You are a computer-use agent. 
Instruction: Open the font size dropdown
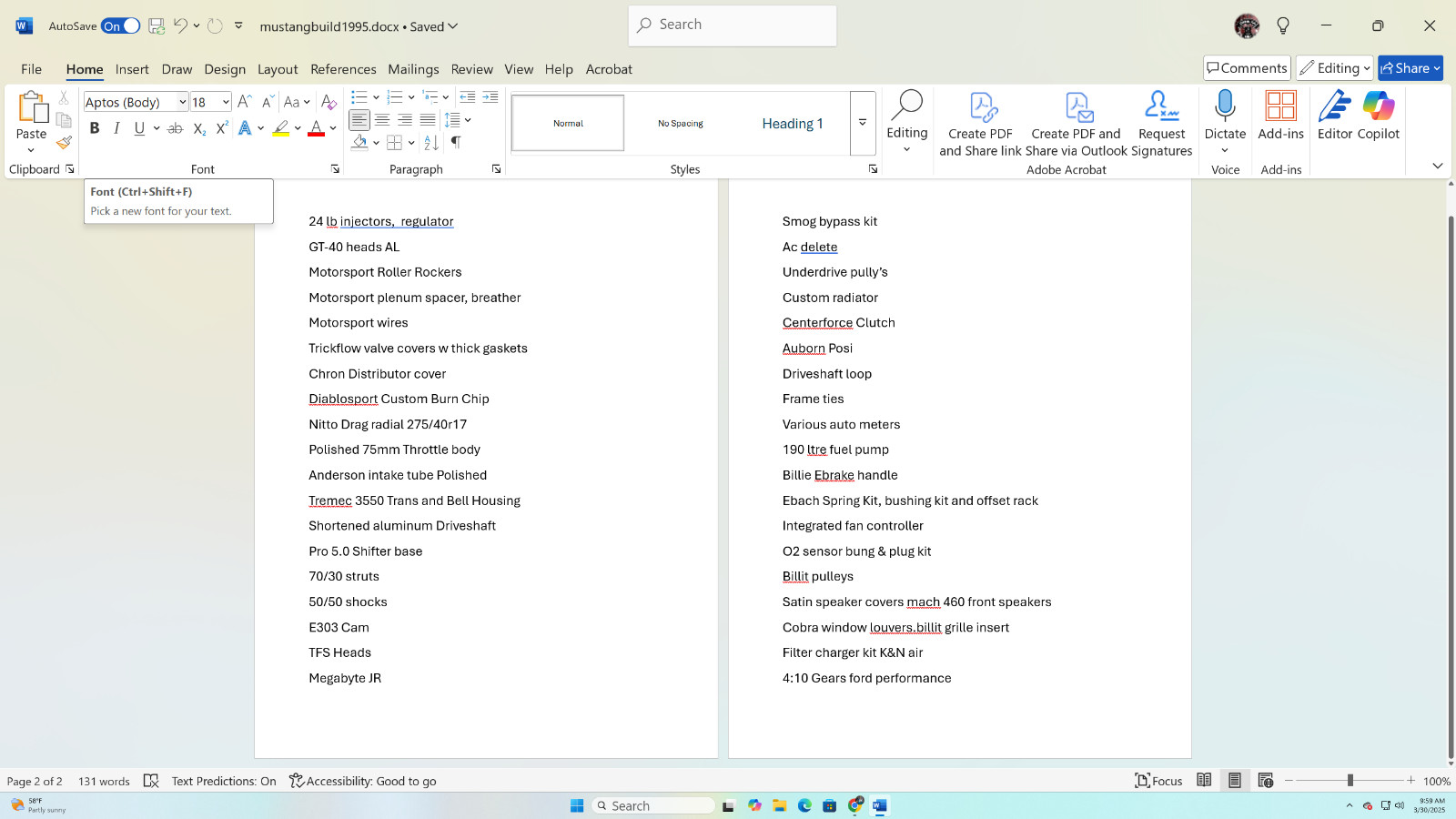click(x=226, y=102)
